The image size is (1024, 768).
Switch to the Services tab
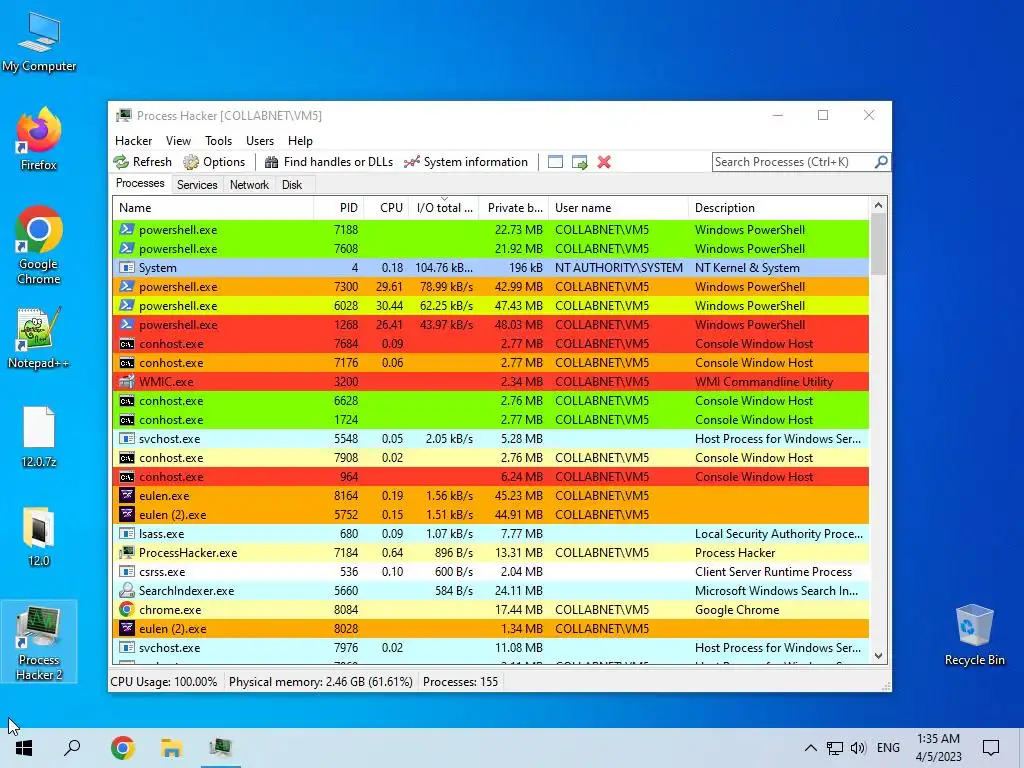197,185
